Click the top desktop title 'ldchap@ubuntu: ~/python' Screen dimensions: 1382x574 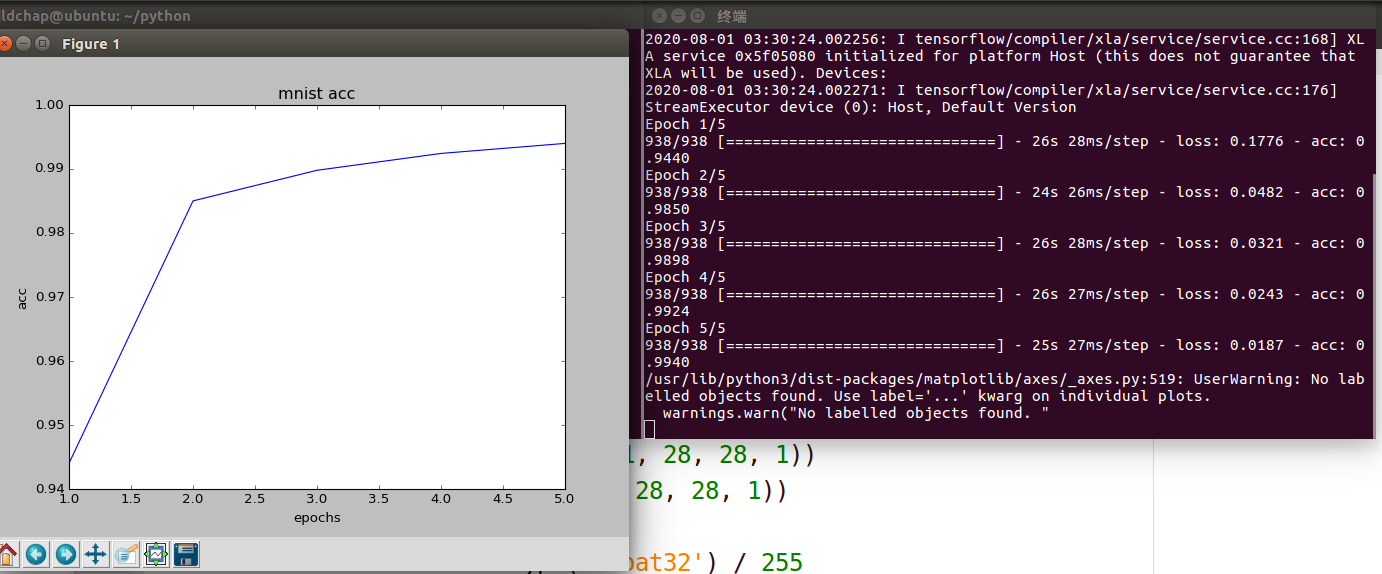95,16
